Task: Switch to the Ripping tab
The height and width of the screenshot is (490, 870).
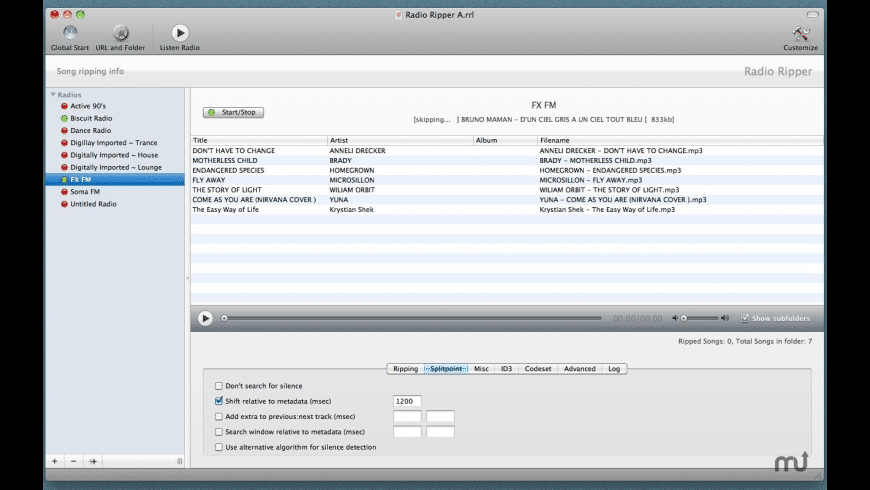Action: (x=405, y=369)
